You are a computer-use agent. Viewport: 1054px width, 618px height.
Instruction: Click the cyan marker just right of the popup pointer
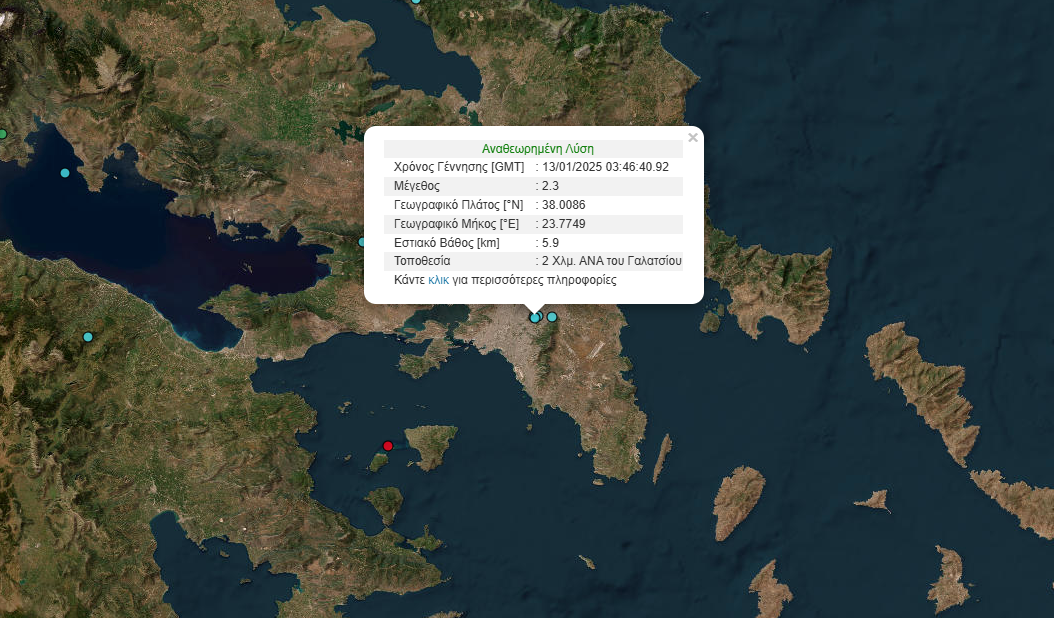point(552,317)
